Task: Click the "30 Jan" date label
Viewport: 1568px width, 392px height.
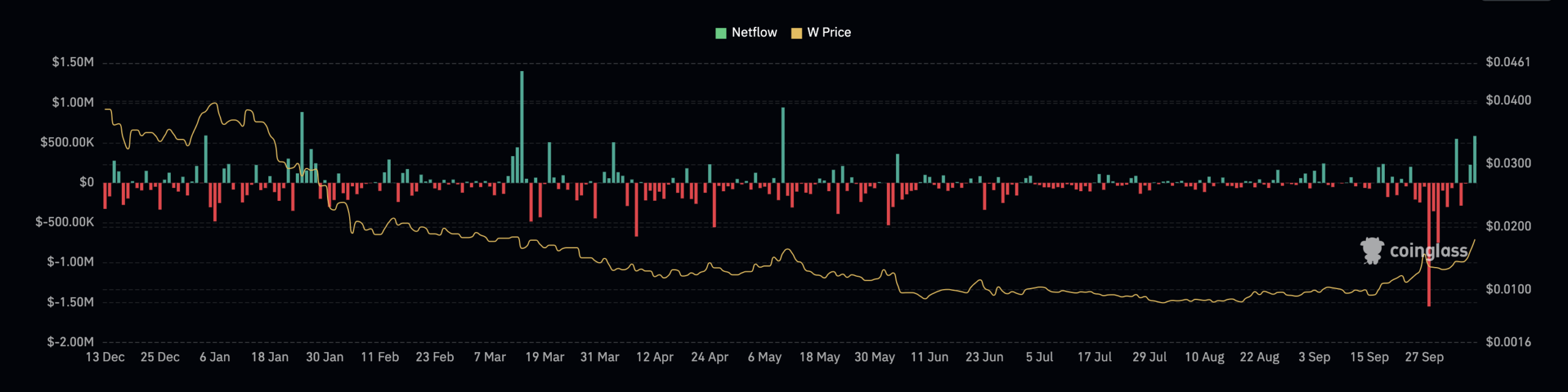Action: [x=325, y=357]
